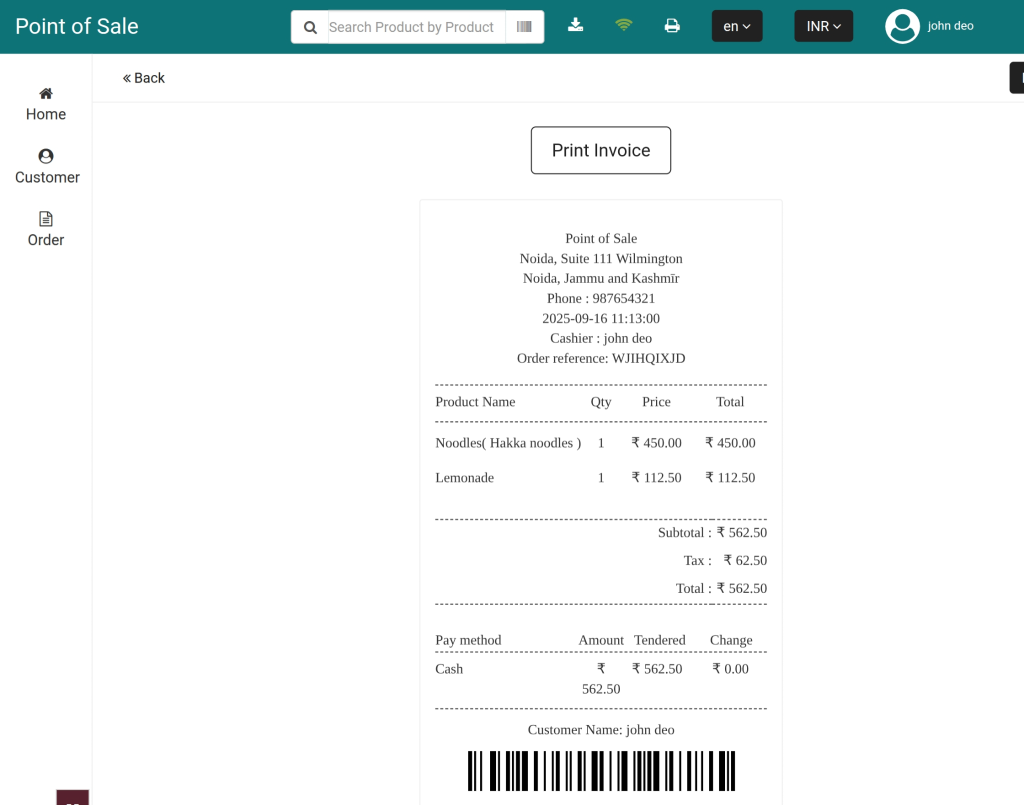Click the Order reference WJIHQIXJD text
Screen dimensions: 1024x805
coord(601,358)
